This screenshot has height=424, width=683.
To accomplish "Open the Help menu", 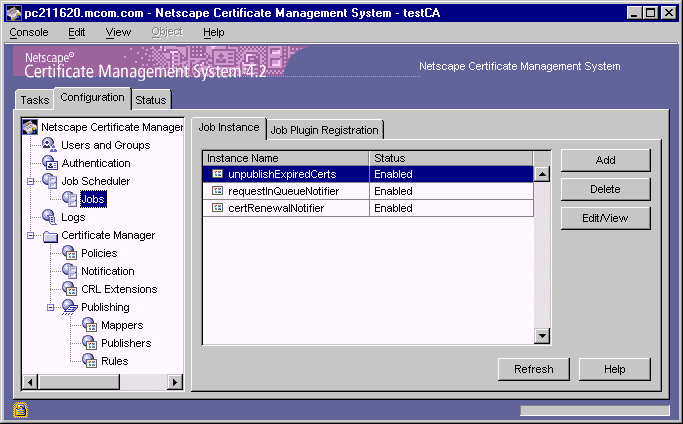I will tap(213, 32).
